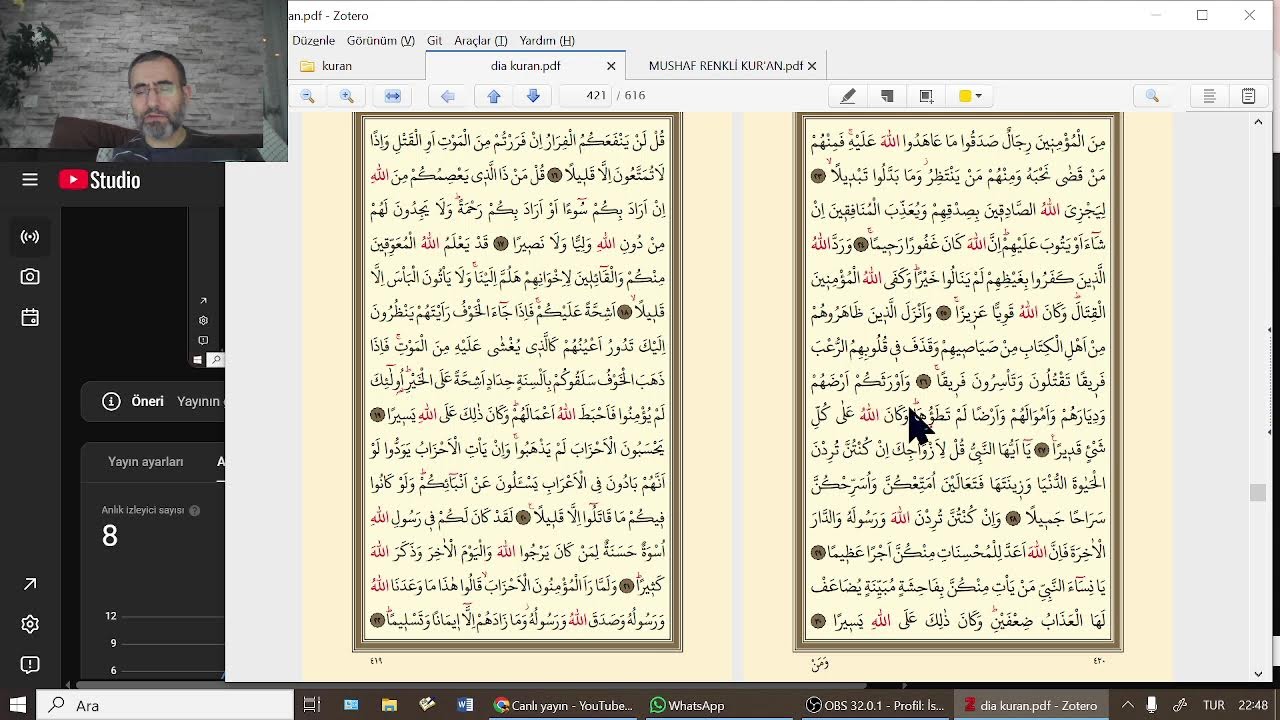This screenshot has height=720, width=1280.
Task: Show hidden system tray icons
Action: click(x=1128, y=705)
